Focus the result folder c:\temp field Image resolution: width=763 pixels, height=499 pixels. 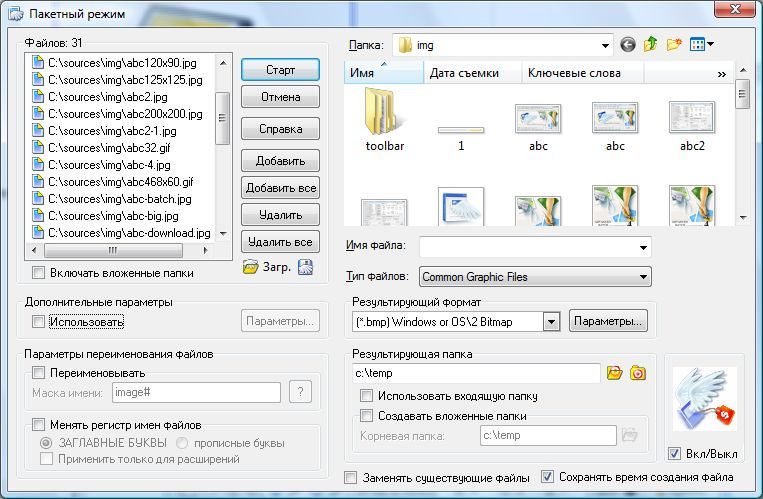coord(476,373)
